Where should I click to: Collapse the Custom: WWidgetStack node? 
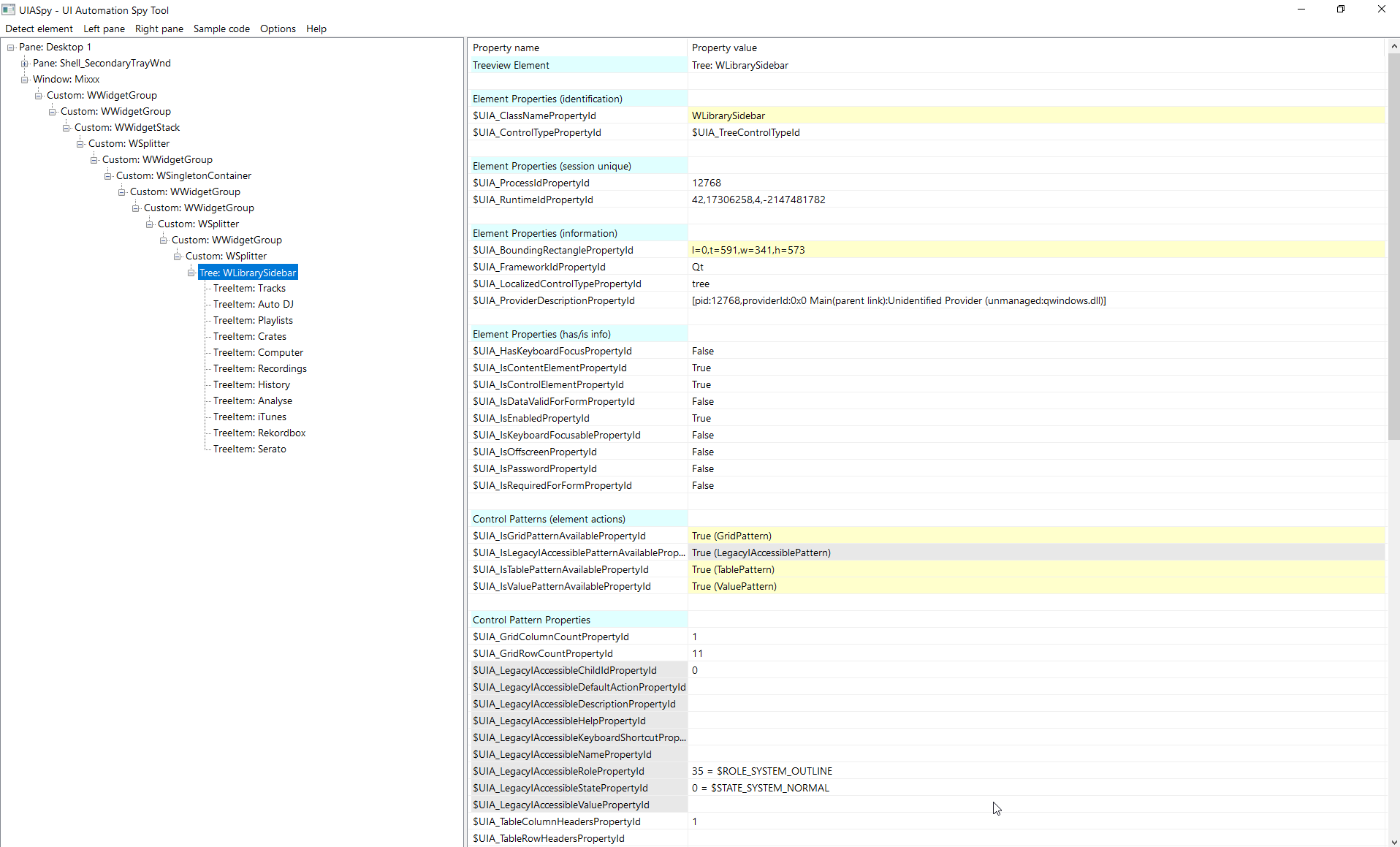click(x=66, y=128)
